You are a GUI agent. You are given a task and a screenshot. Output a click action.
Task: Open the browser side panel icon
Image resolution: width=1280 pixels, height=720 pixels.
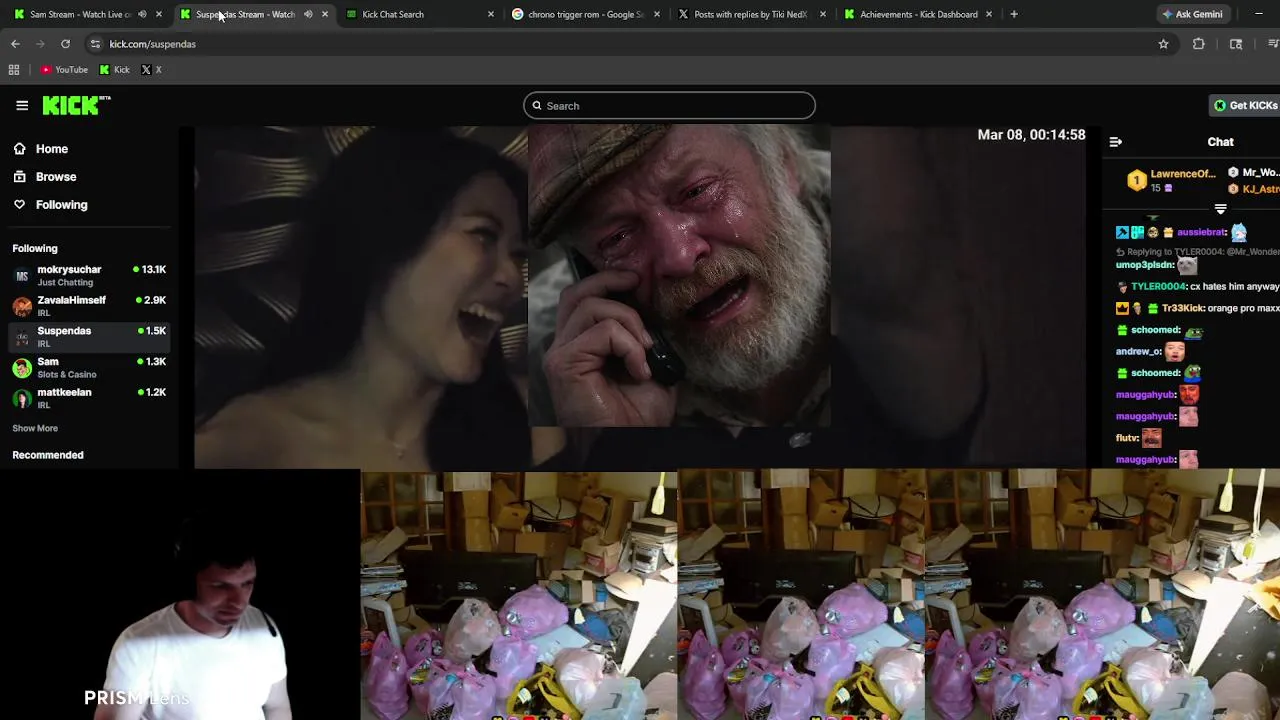pyautogui.click(x=1236, y=44)
